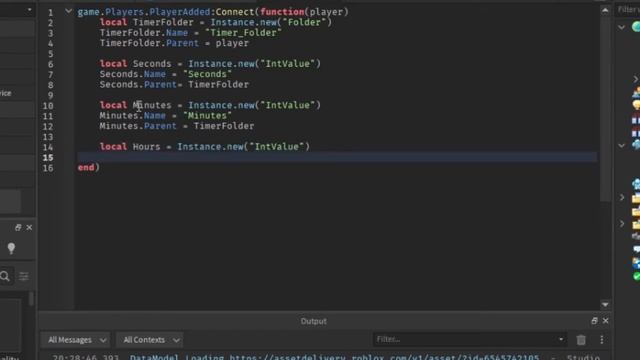Image resolution: width=640 pixels, height=360 pixels.
Task: Click the "Minutes" string on line 11
Action: coord(207,116)
